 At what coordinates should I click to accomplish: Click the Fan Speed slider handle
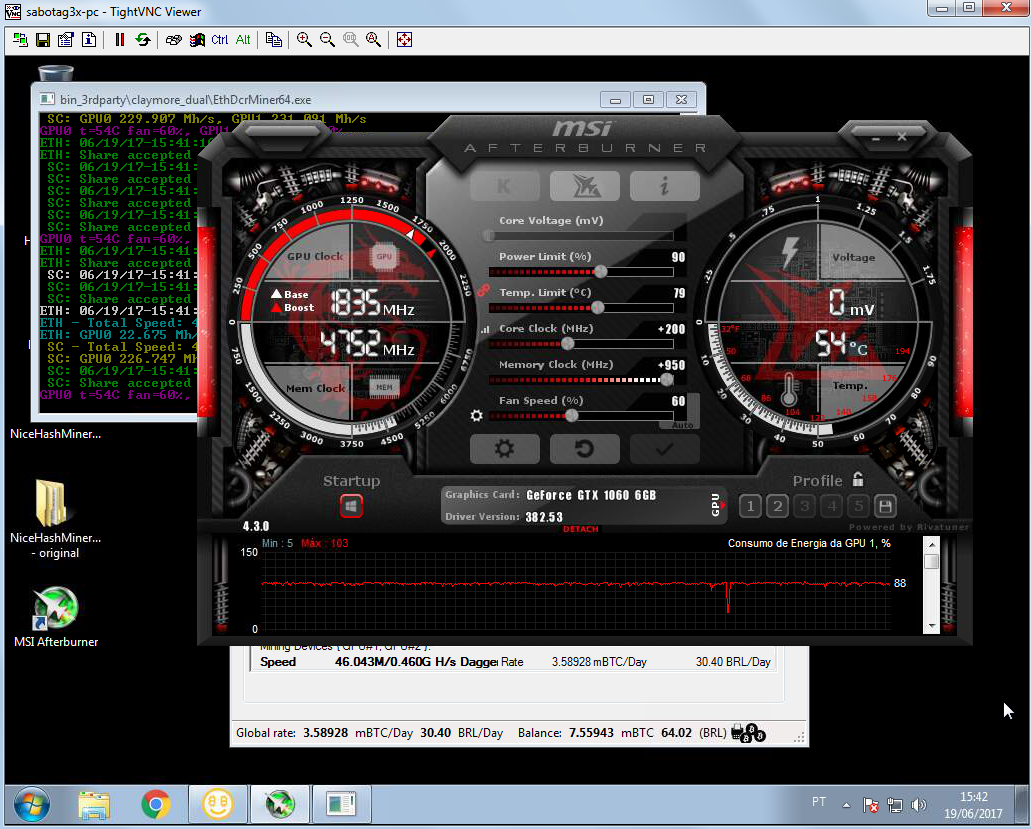(572, 415)
